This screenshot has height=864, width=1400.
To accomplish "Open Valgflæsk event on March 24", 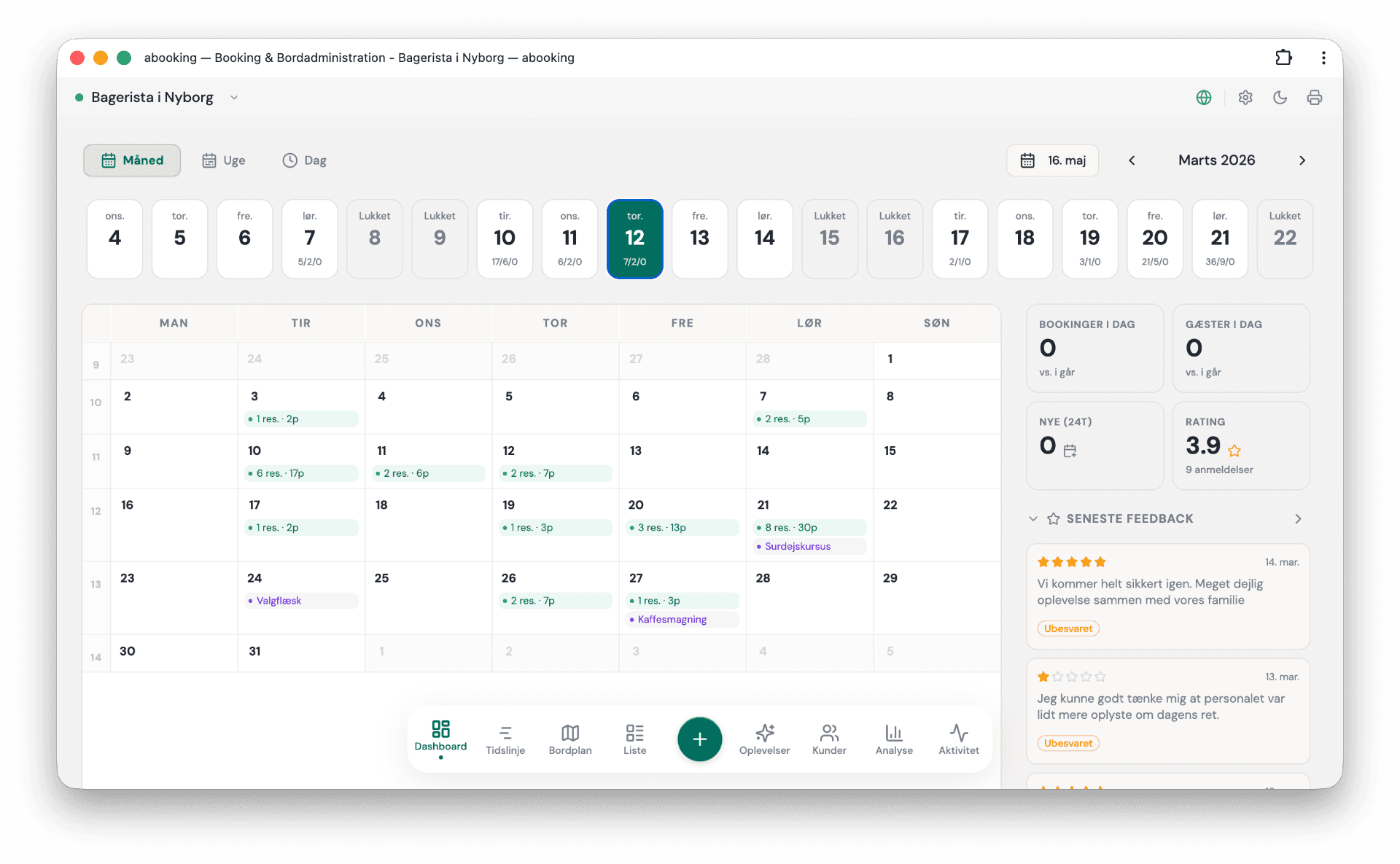I will tap(302, 601).
